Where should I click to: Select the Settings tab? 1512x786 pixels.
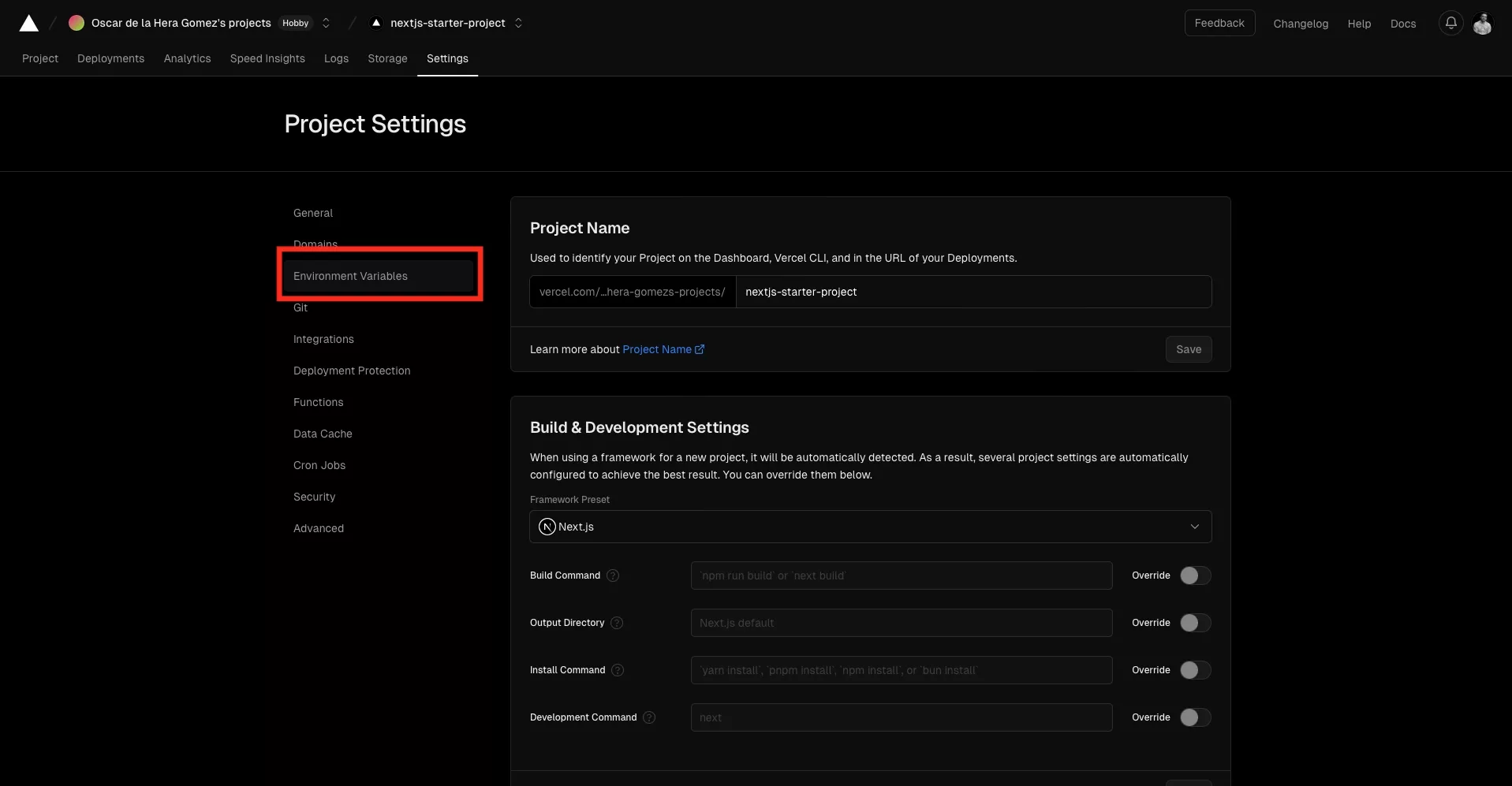click(447, 58)
